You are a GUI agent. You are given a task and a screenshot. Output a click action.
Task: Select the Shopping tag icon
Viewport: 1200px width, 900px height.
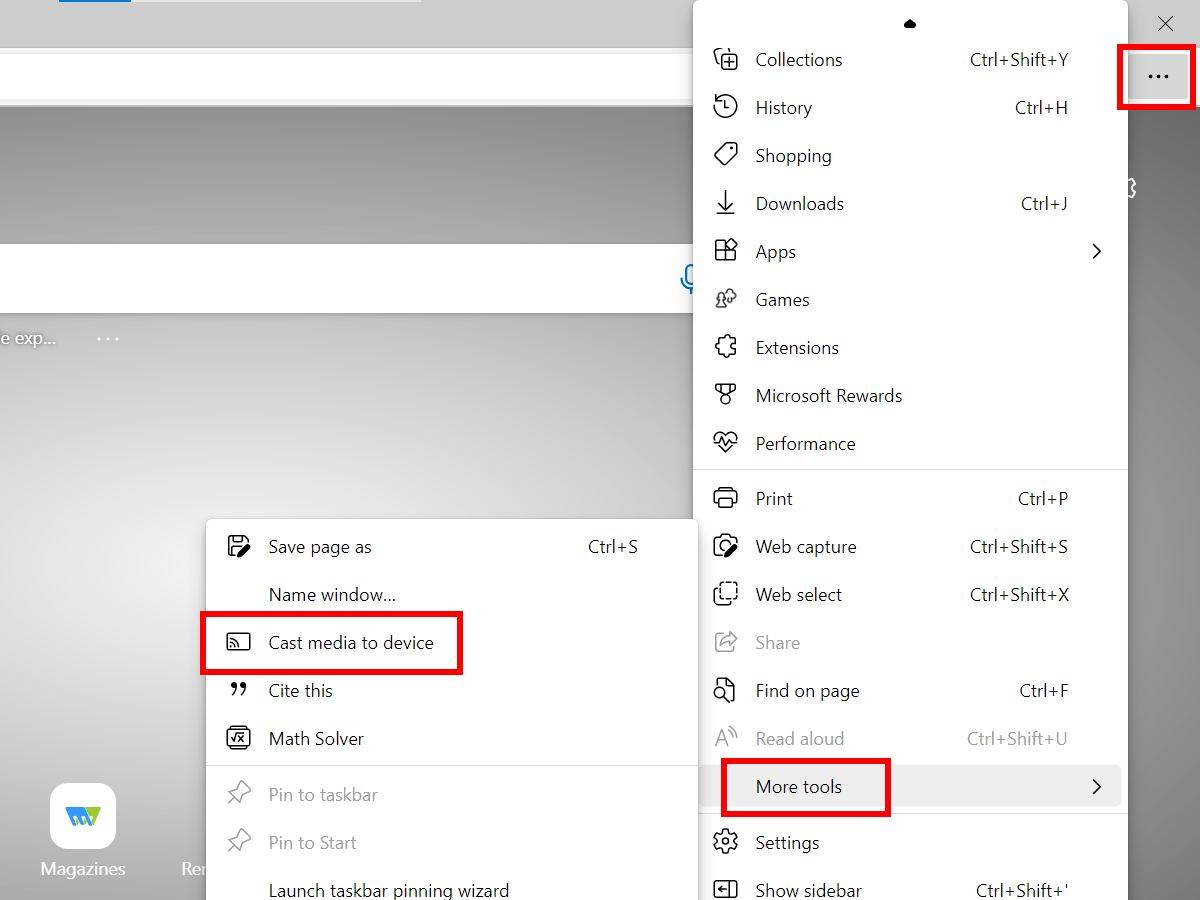click(725, 155)
